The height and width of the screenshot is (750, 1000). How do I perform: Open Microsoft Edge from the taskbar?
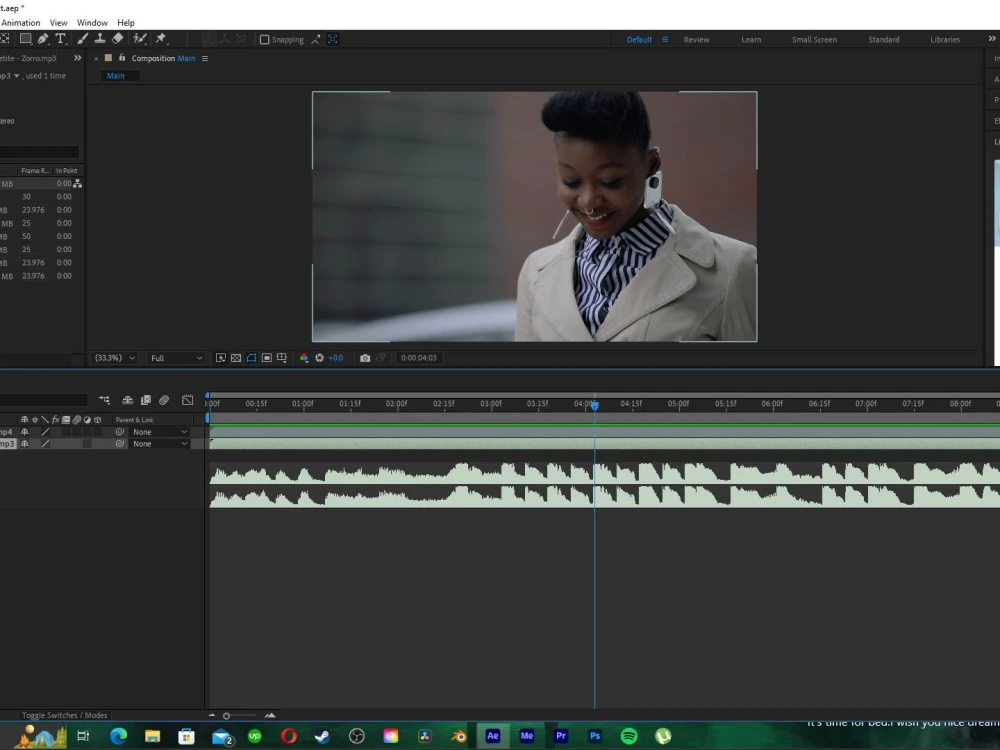coord(119,736)
